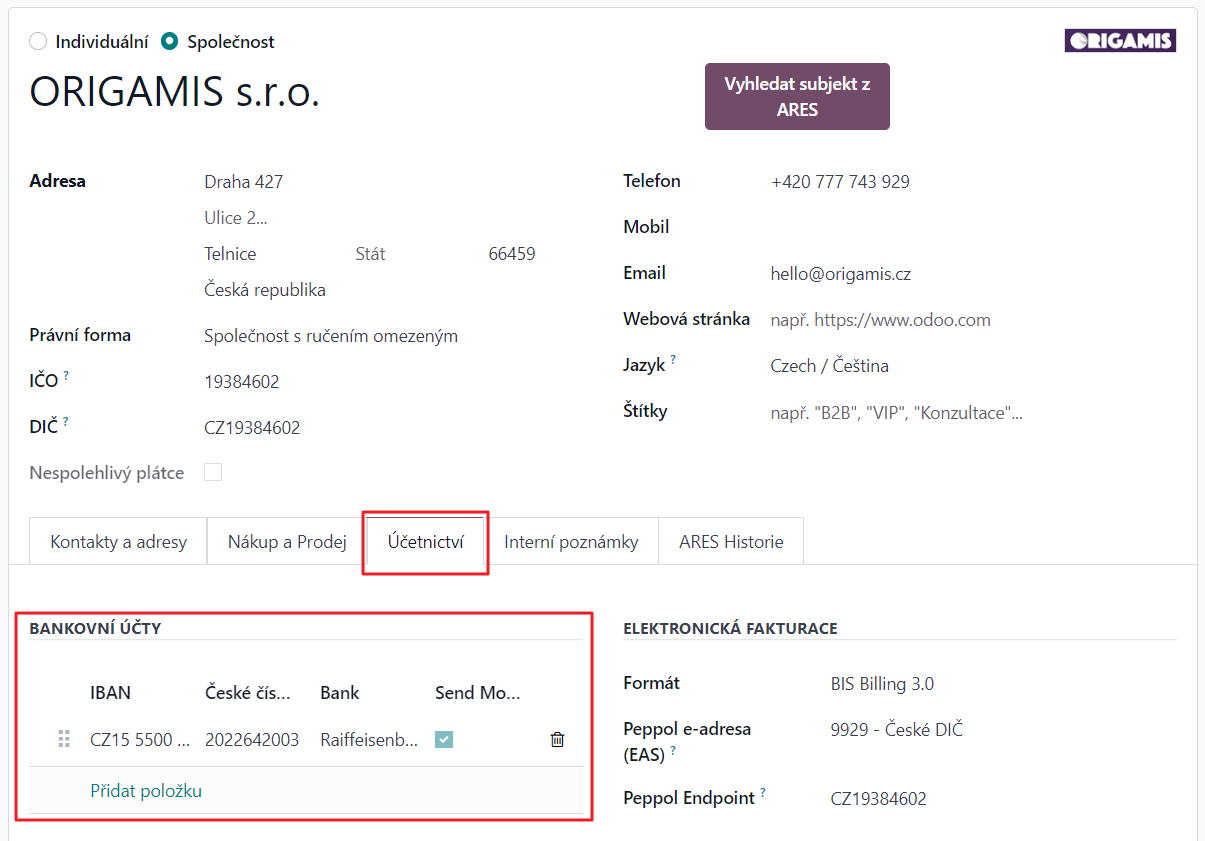Open the Formát dropdown BIS Billing 3.0
The image size is (1205, 841).
click(882, 684)
